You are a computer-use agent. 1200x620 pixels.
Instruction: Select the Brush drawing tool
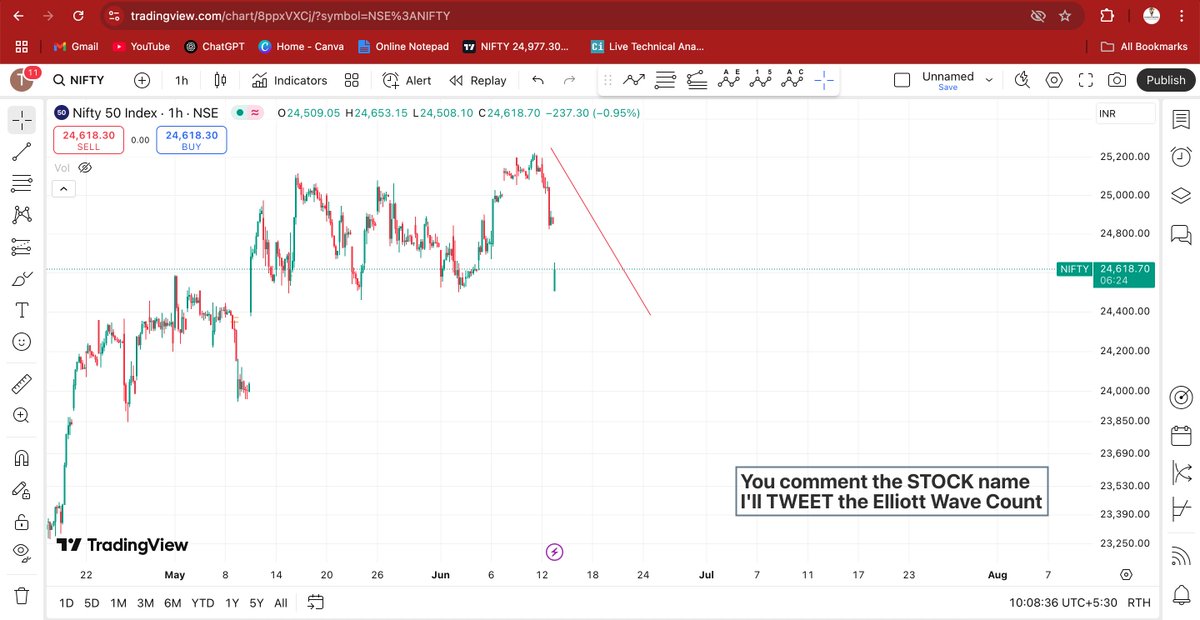click(x=21, y=278)
